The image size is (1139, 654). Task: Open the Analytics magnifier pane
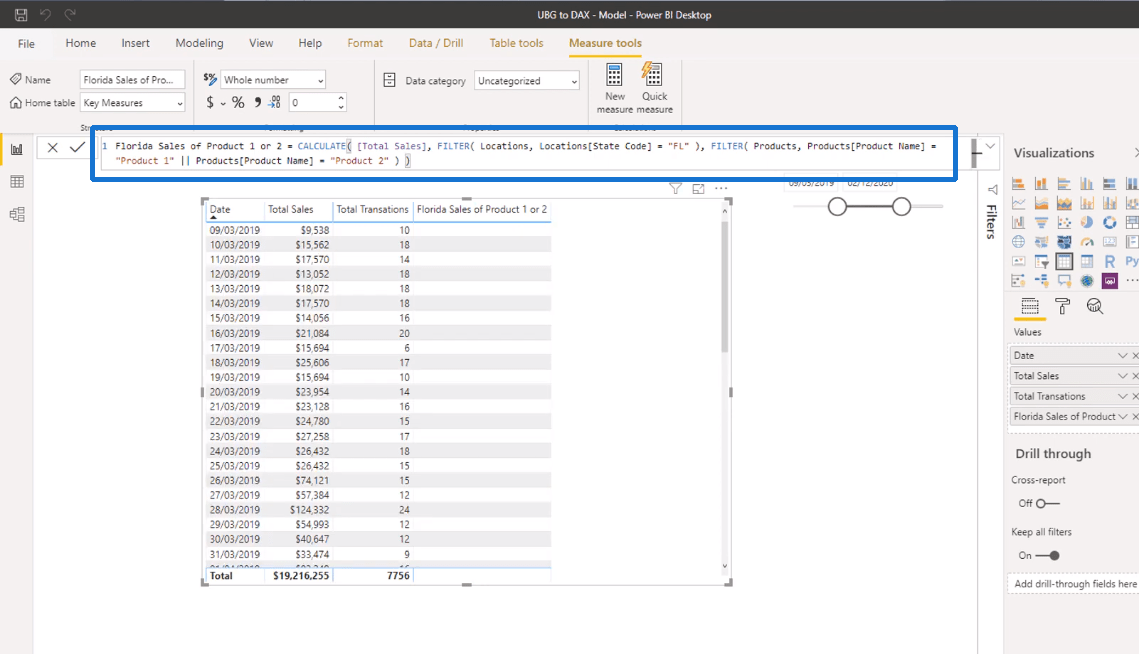(1095, 307)
